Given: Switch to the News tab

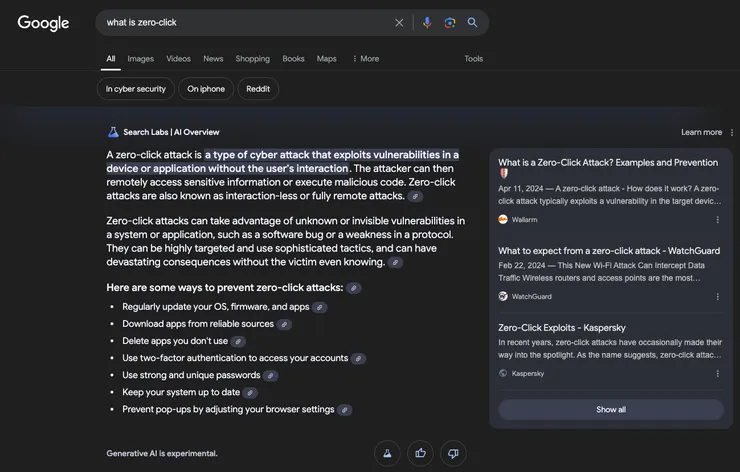Looking at the screenshot, I should click(213, 59).
